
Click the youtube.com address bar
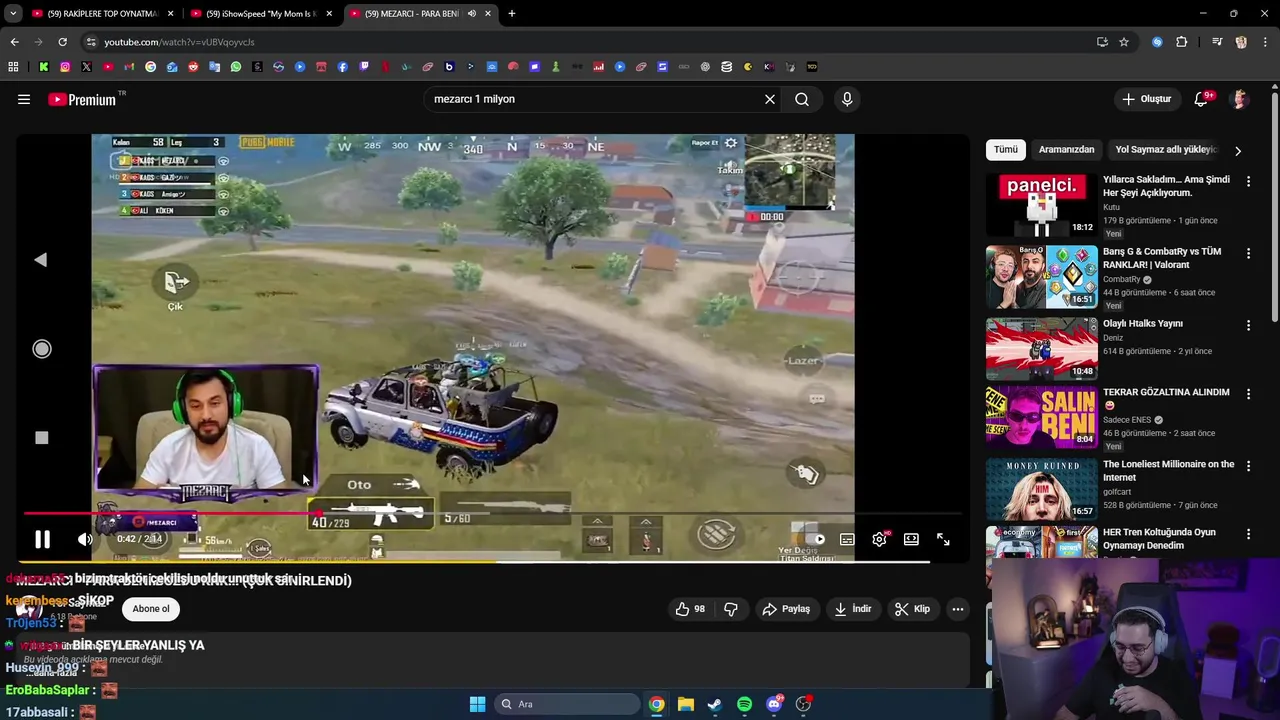590,42
